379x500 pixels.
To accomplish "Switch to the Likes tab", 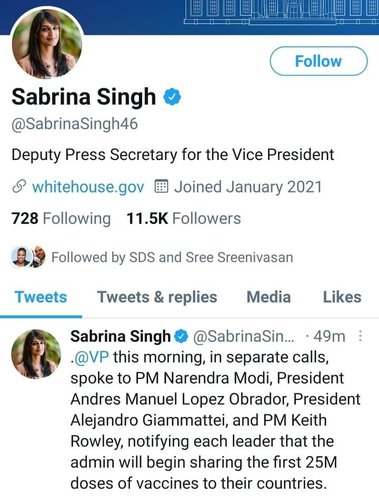I will click(x=342, y=297).
